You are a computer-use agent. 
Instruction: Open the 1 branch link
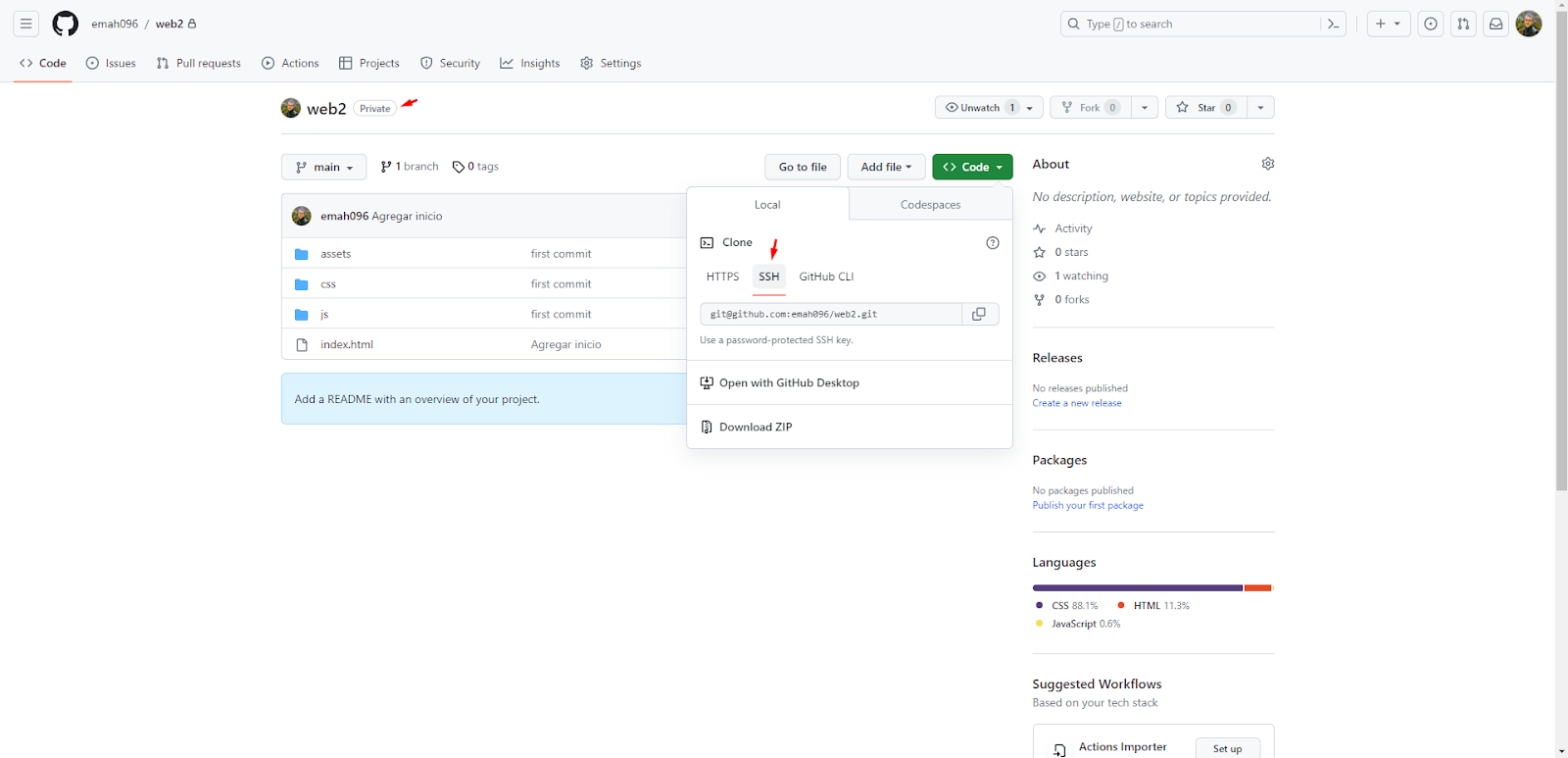[x=410, y=167]
